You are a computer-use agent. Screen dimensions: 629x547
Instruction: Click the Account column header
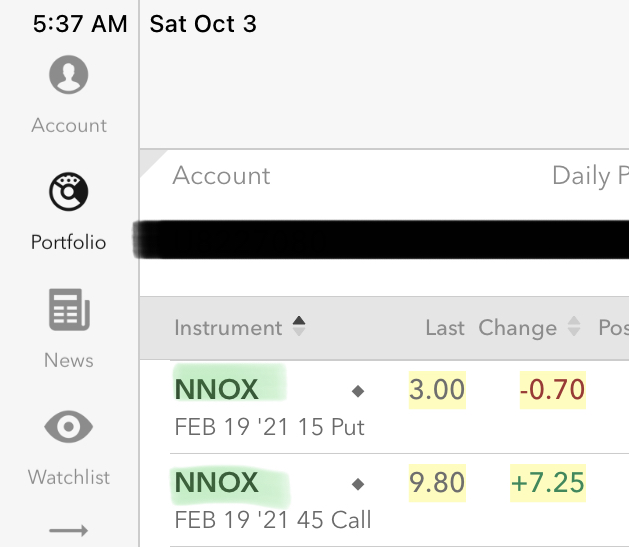(x=221, y=176)
